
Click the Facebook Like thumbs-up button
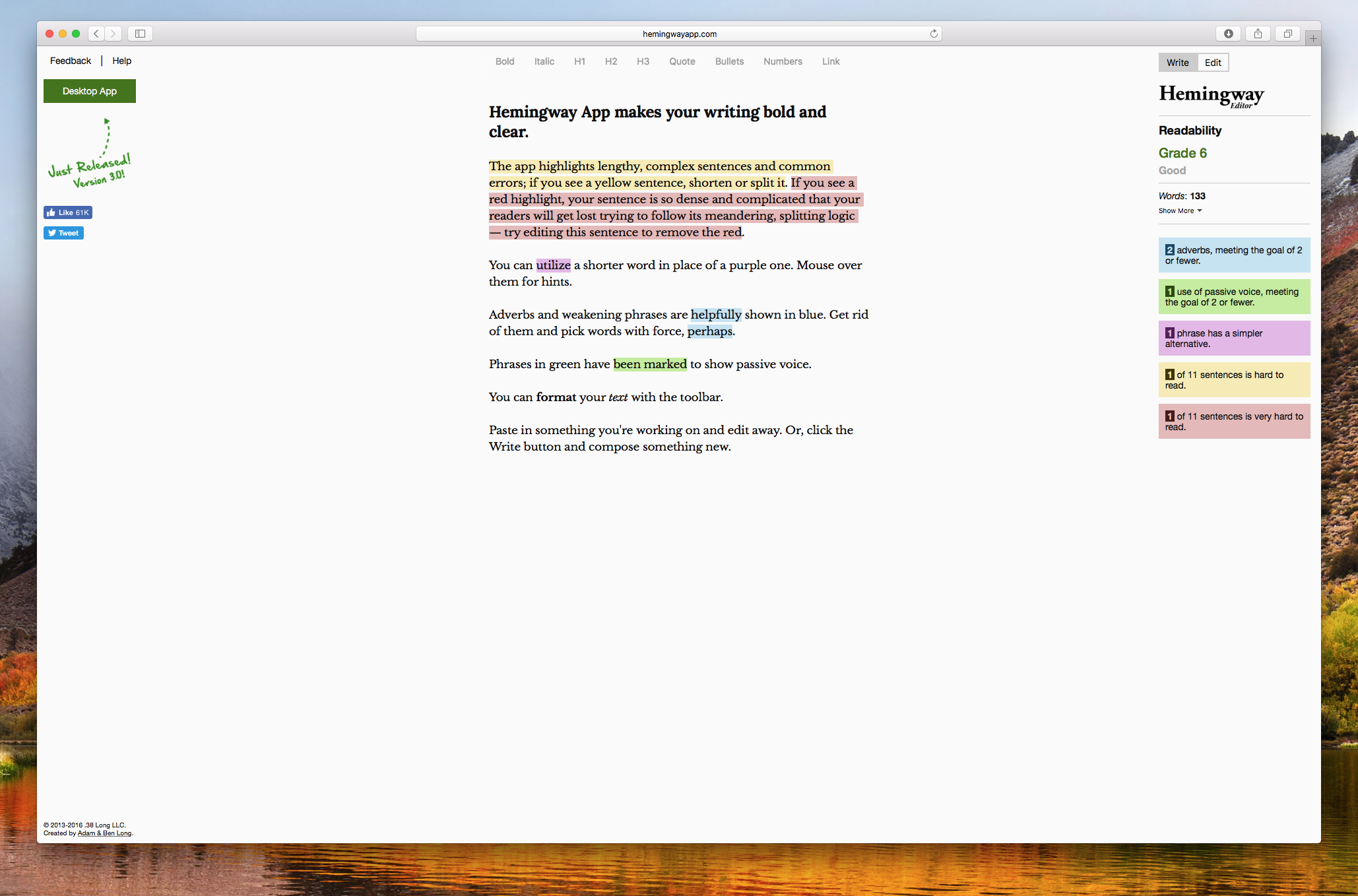pos(68,212)
